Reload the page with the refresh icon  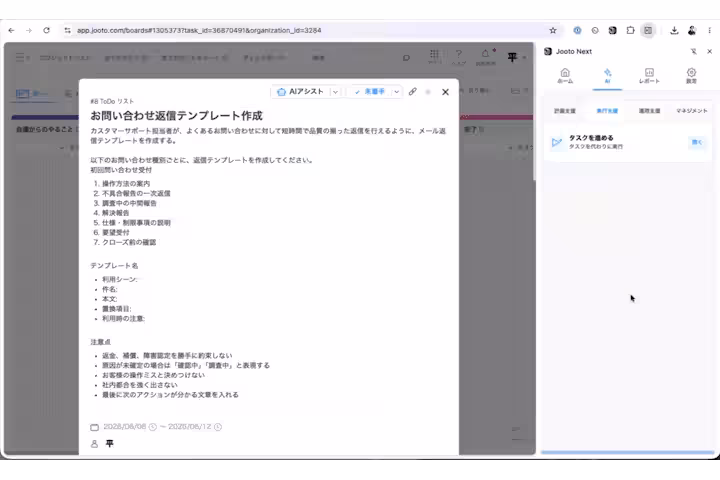pyautogui.click(x=46, y=30)
